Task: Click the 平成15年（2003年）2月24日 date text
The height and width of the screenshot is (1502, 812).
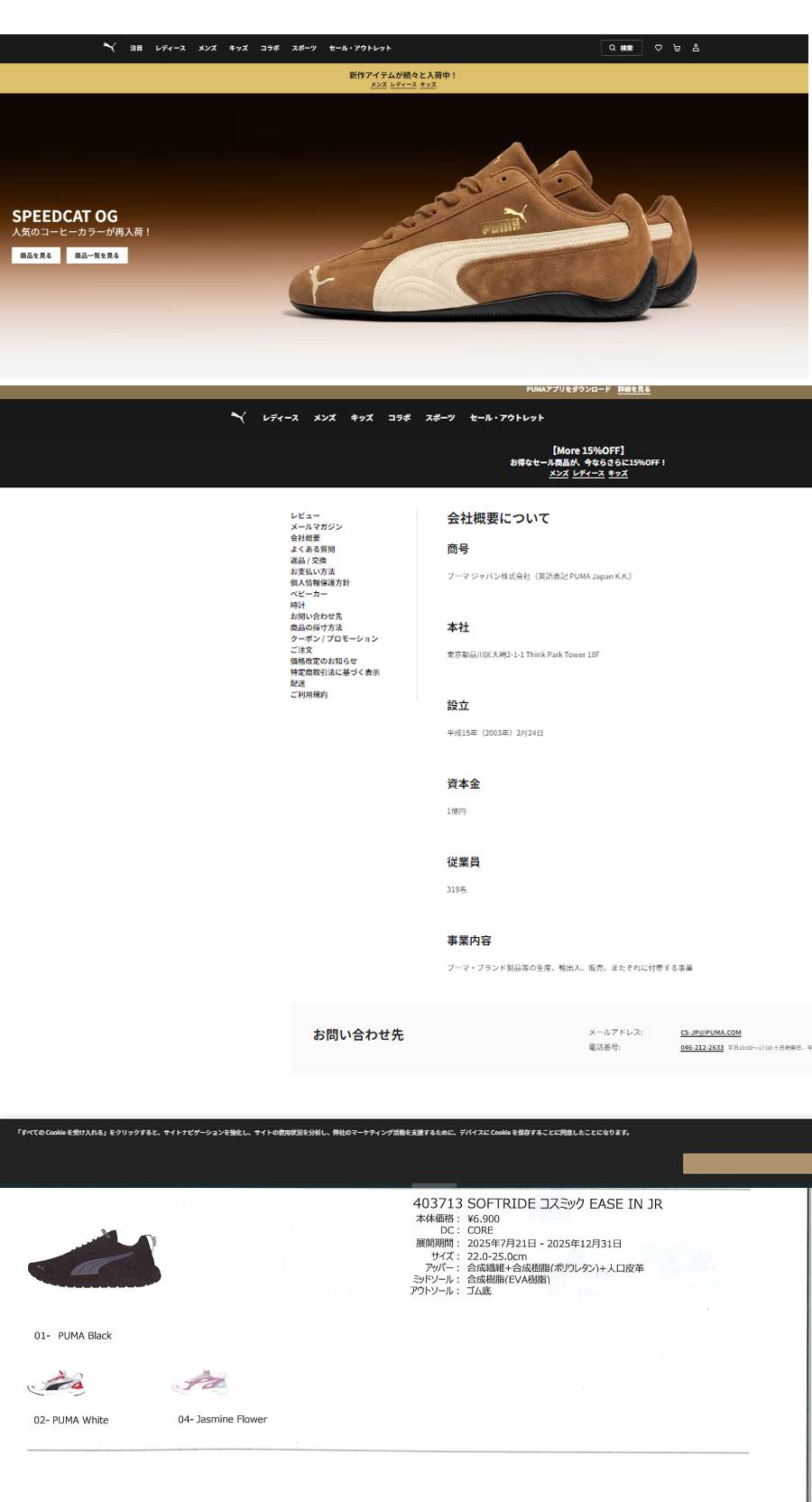Action: (x=495, y=733)
